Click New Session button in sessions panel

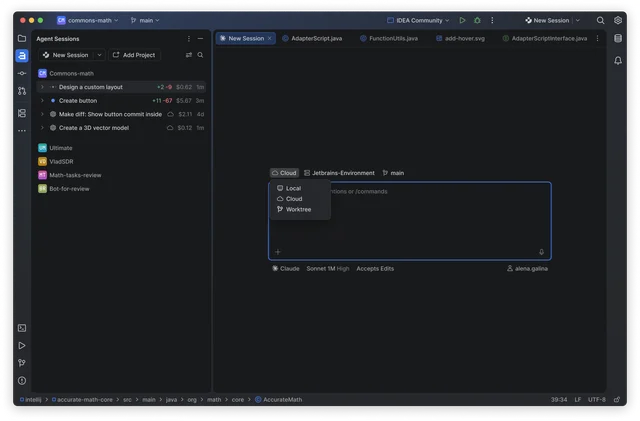point(67,55)
